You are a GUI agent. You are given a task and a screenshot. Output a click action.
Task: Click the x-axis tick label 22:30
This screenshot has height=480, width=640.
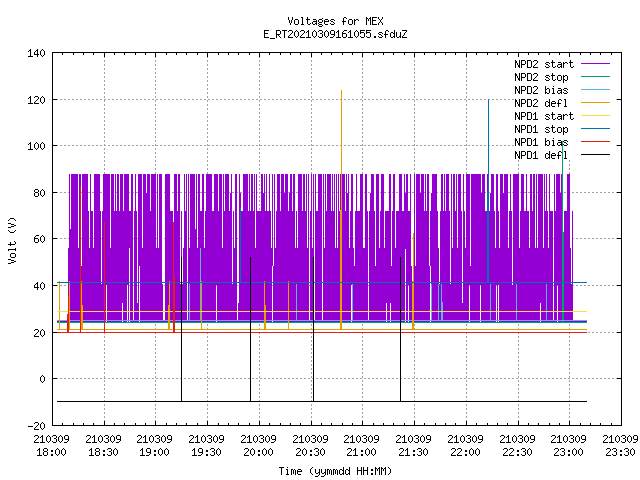517,452
